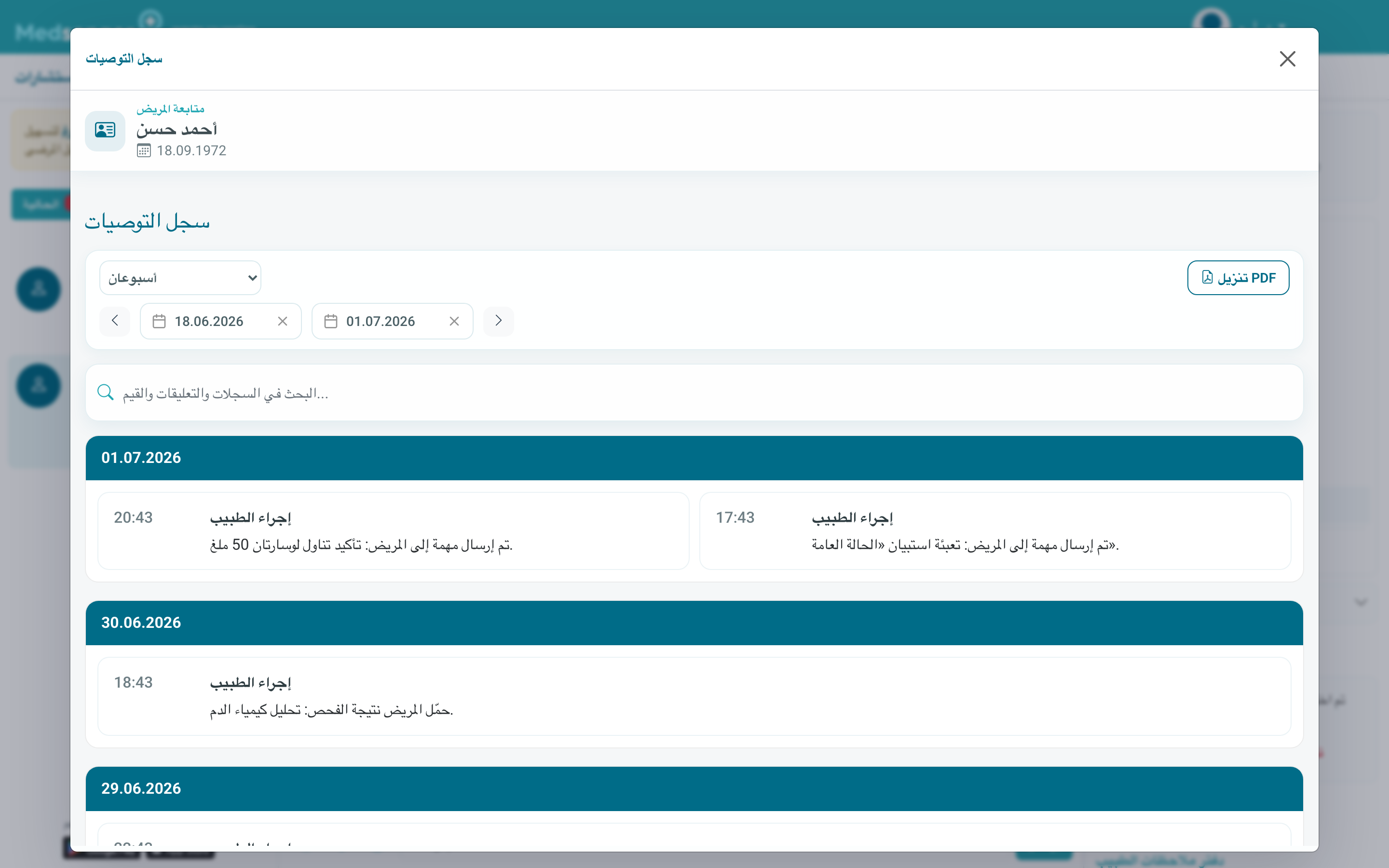Click calendar icon in end date field
The height and width of the screenshot is (868, 1389).
click(330, 322)
